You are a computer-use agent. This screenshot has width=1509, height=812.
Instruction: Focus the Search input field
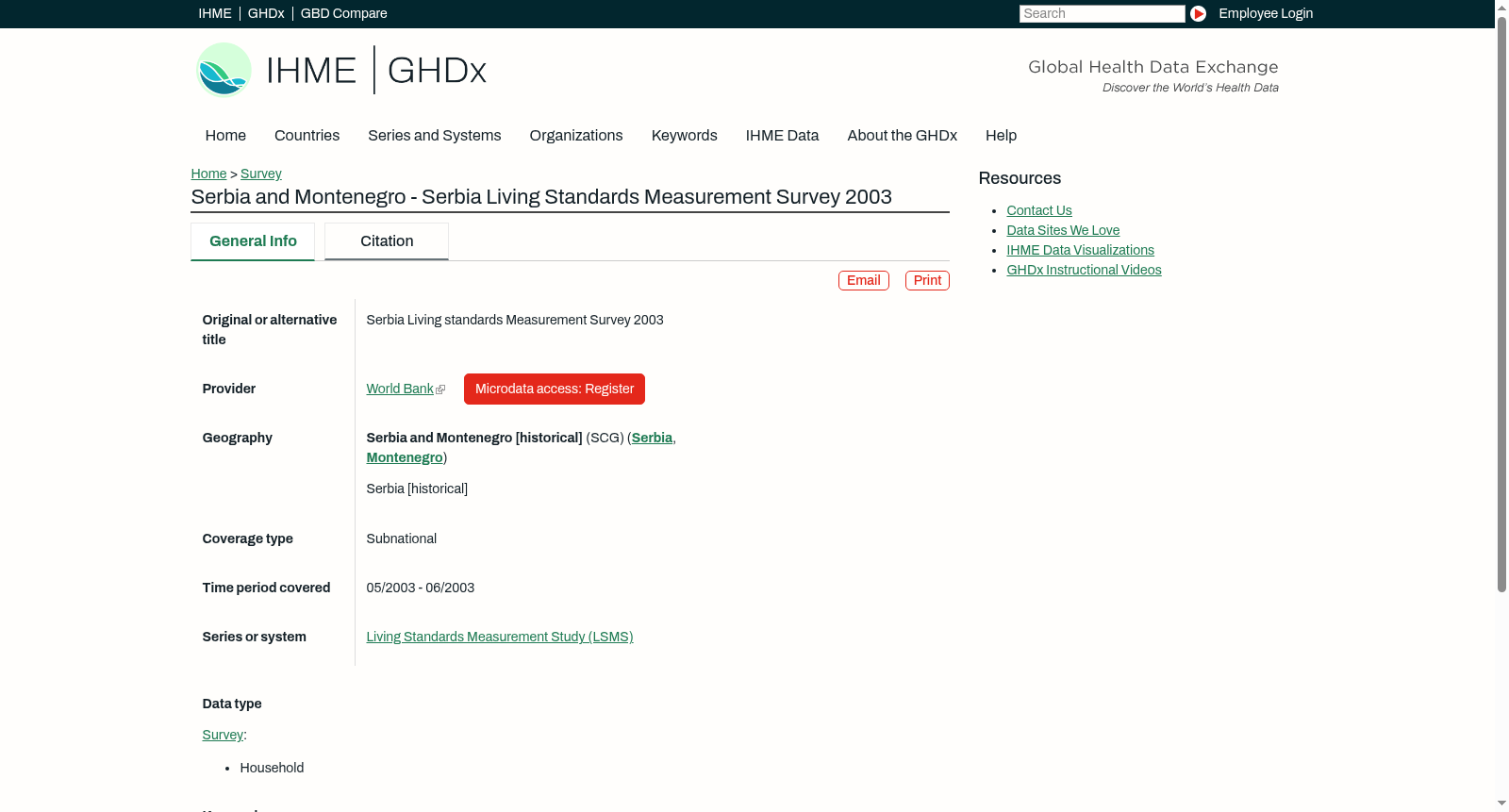[1102, 14]
